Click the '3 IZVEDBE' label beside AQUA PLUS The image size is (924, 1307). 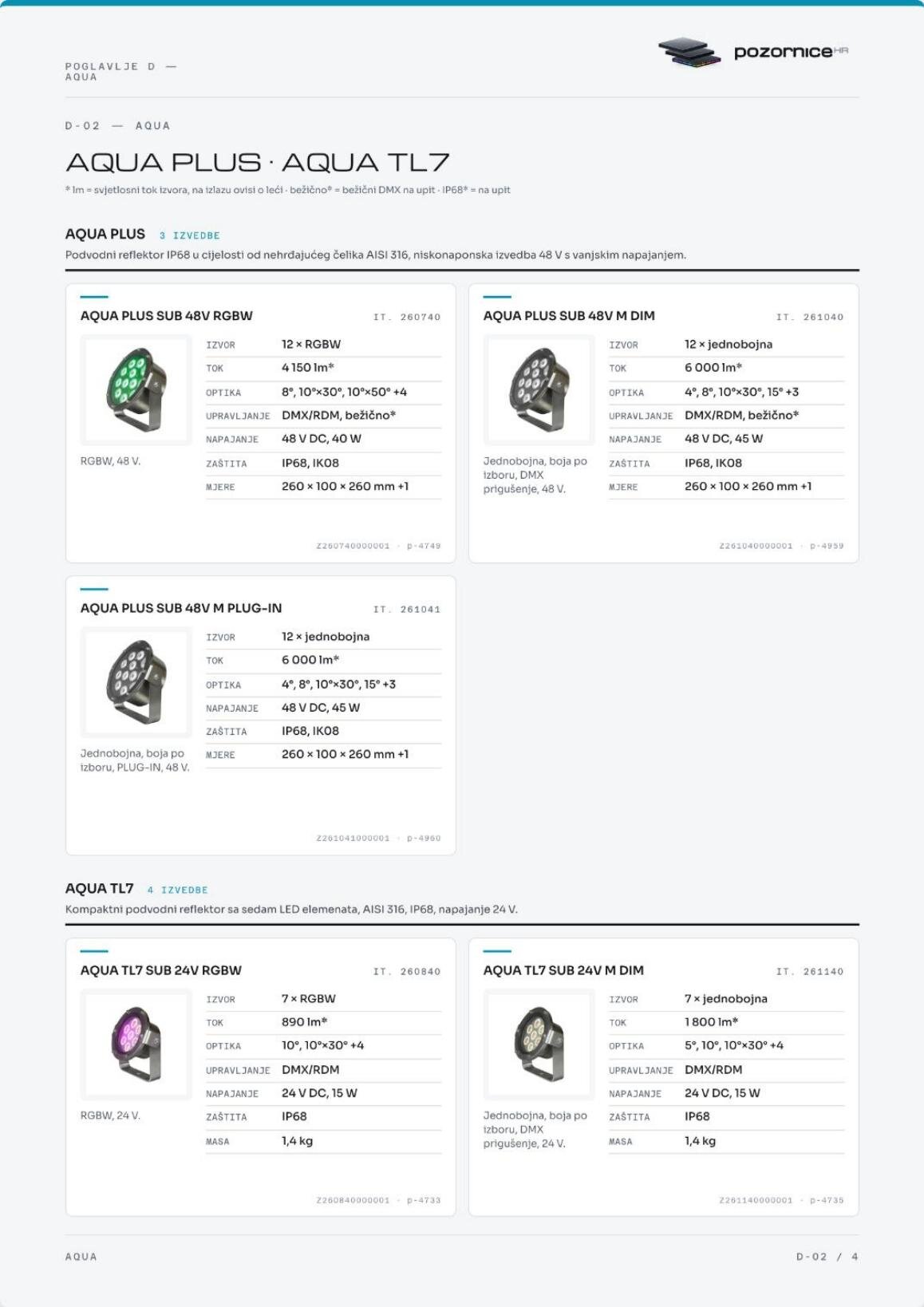190,235
